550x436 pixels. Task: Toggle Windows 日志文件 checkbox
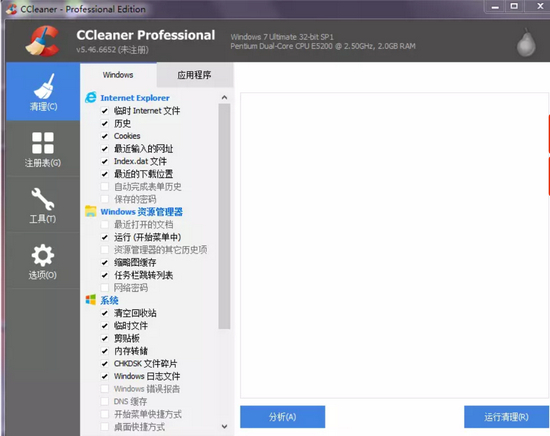coord(105,376)
